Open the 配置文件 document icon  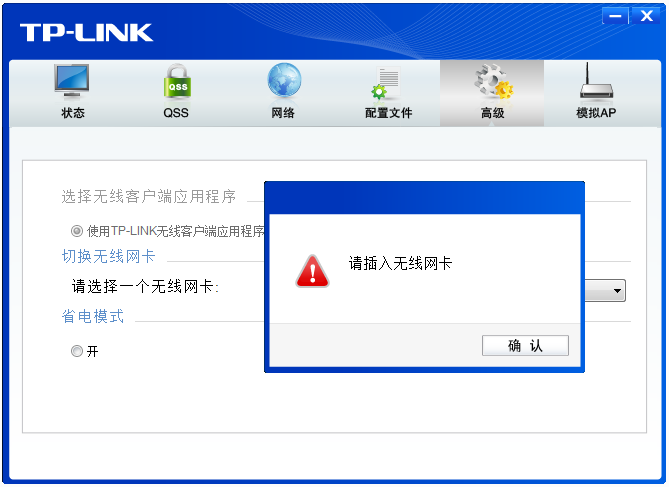(x=386, y=82)
